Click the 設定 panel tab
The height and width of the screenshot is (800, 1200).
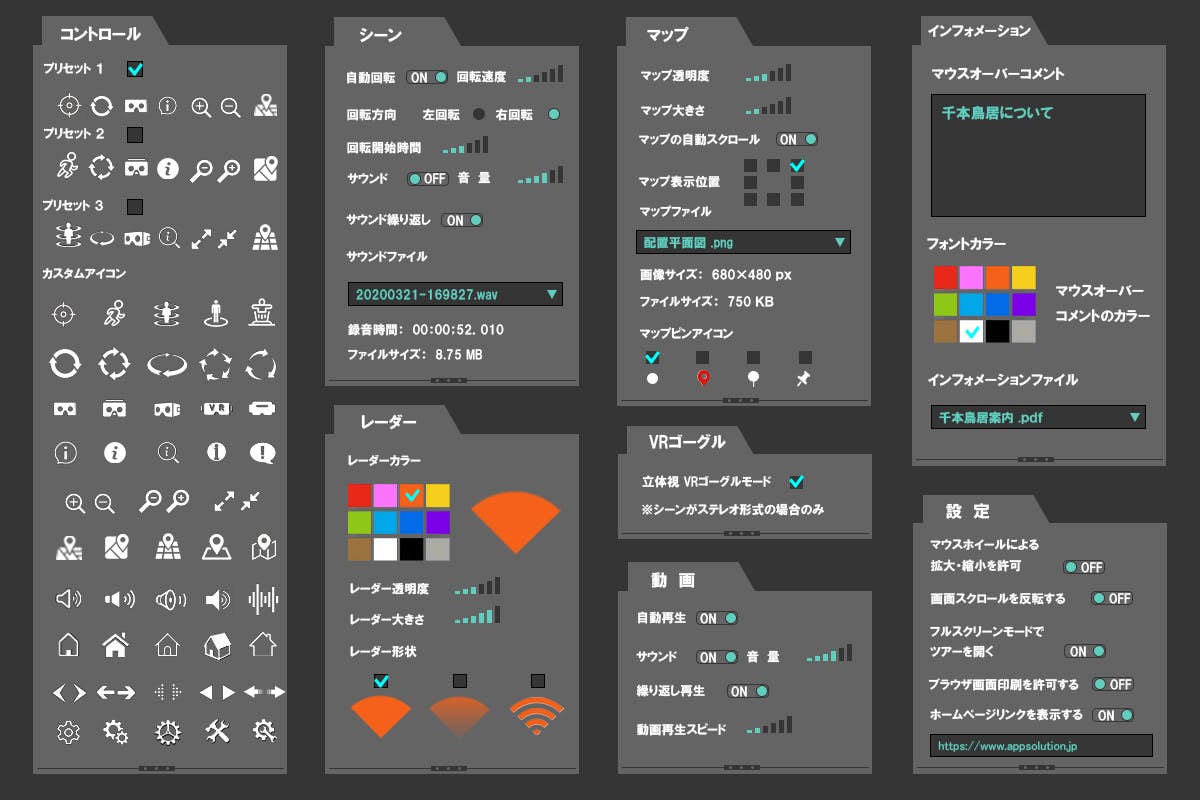point(968,511)
